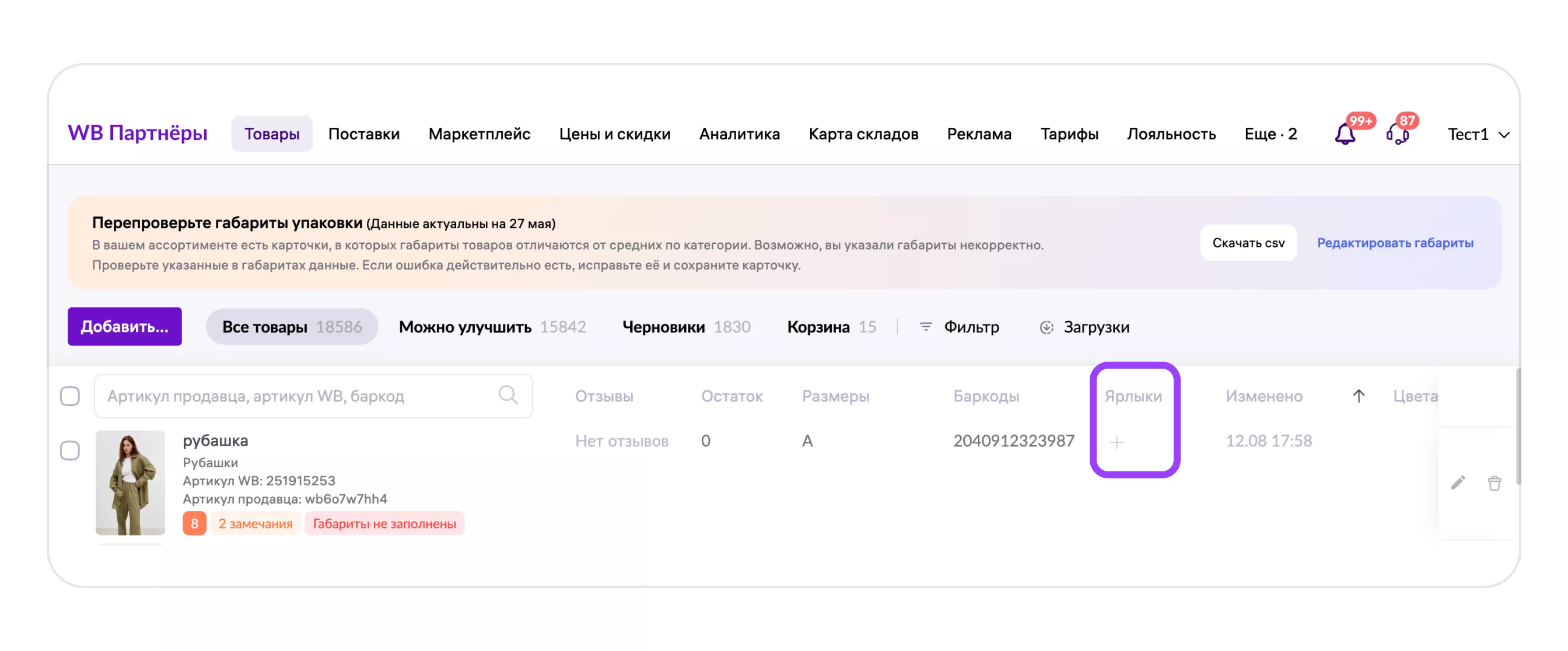Image resolution: width=1568 pixels, height=651 pixels.
Task: Delete product with trash icon
Action: pos(1494,482)
